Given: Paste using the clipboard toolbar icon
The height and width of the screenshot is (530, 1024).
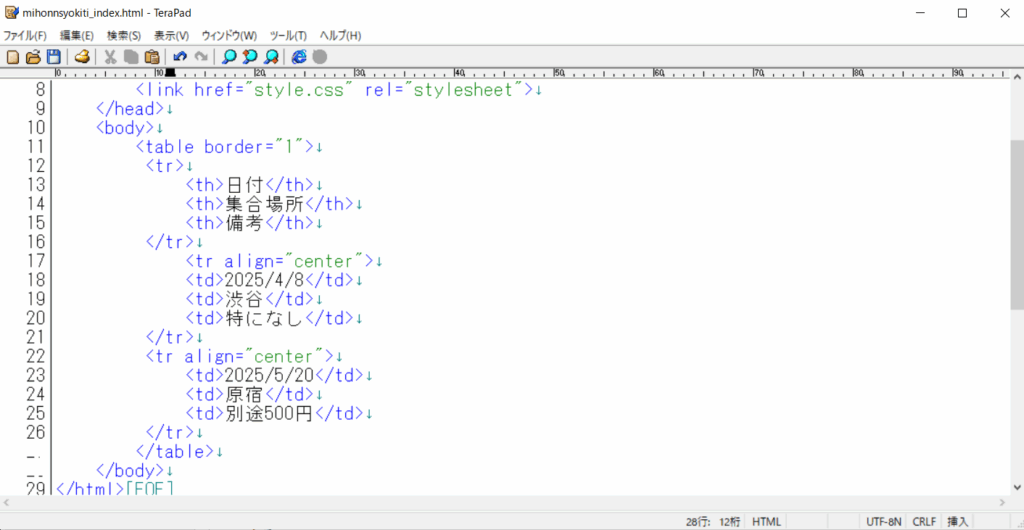Looking at the screenshot, I should (151, 56).
